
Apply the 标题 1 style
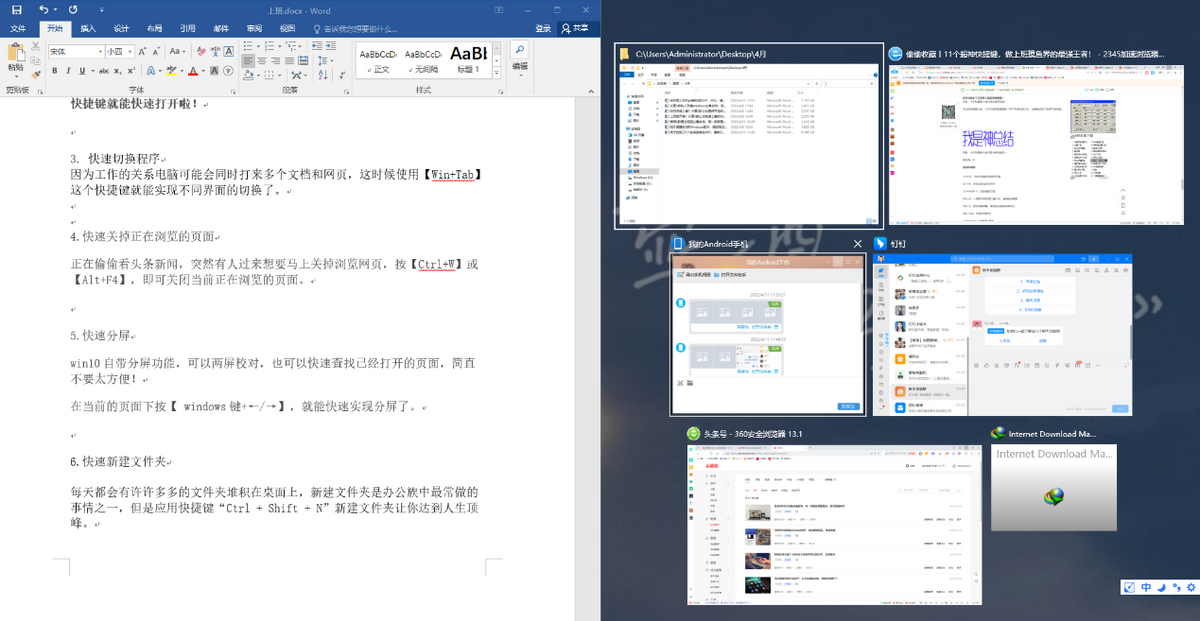coord(468,61)
